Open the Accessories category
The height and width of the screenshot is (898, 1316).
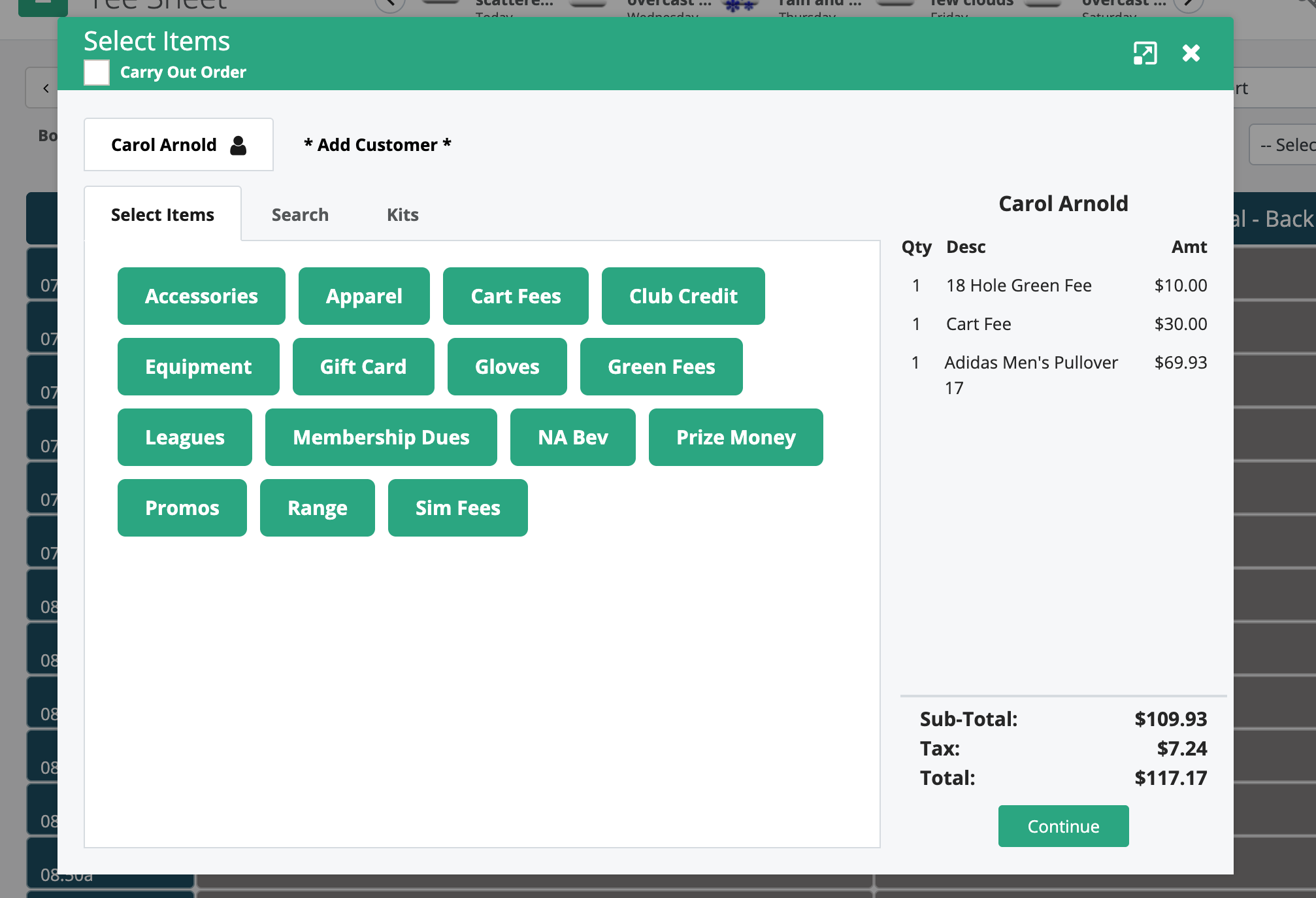pos(201,295)
